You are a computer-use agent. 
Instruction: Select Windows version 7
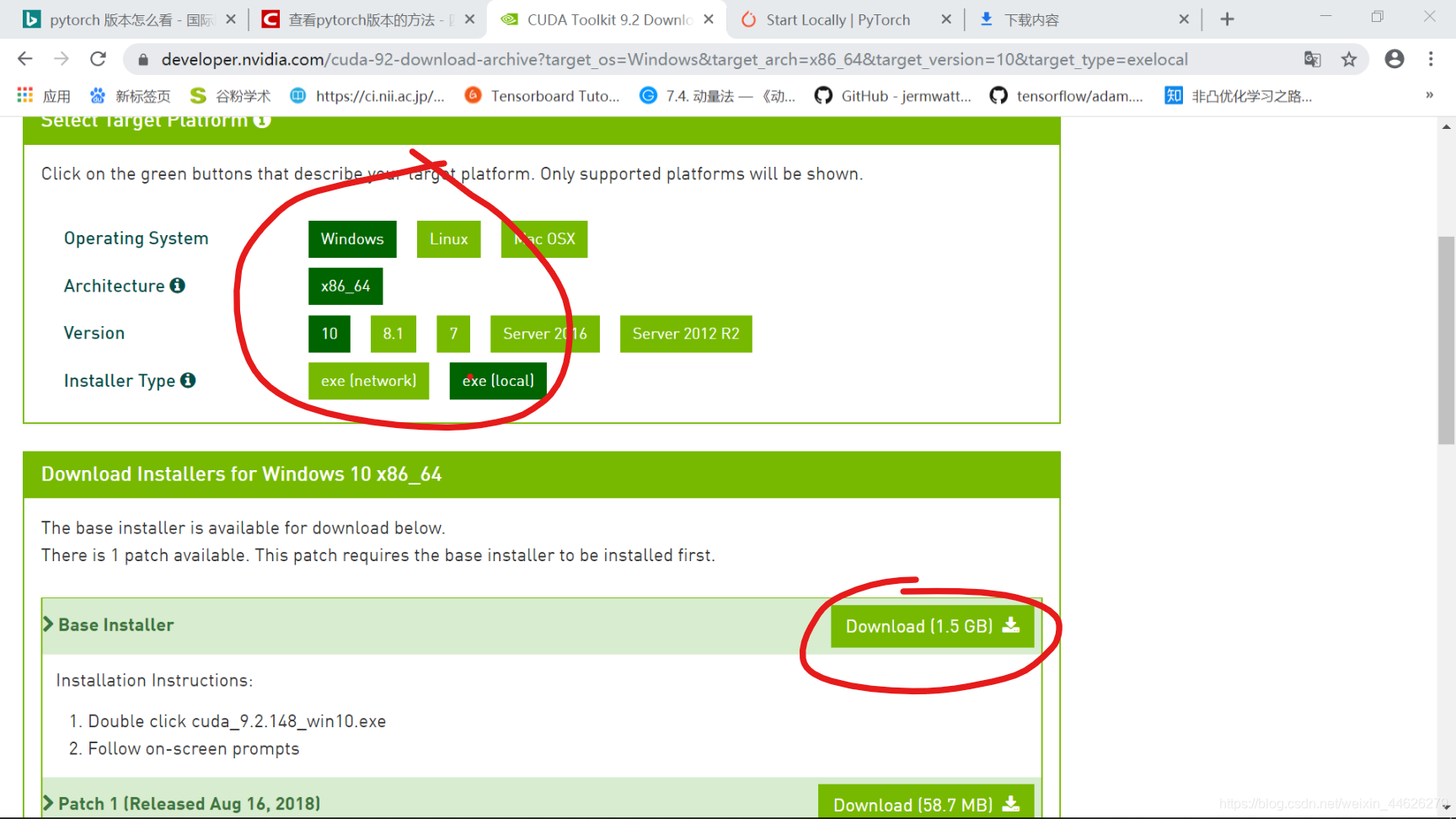(453, 334)
